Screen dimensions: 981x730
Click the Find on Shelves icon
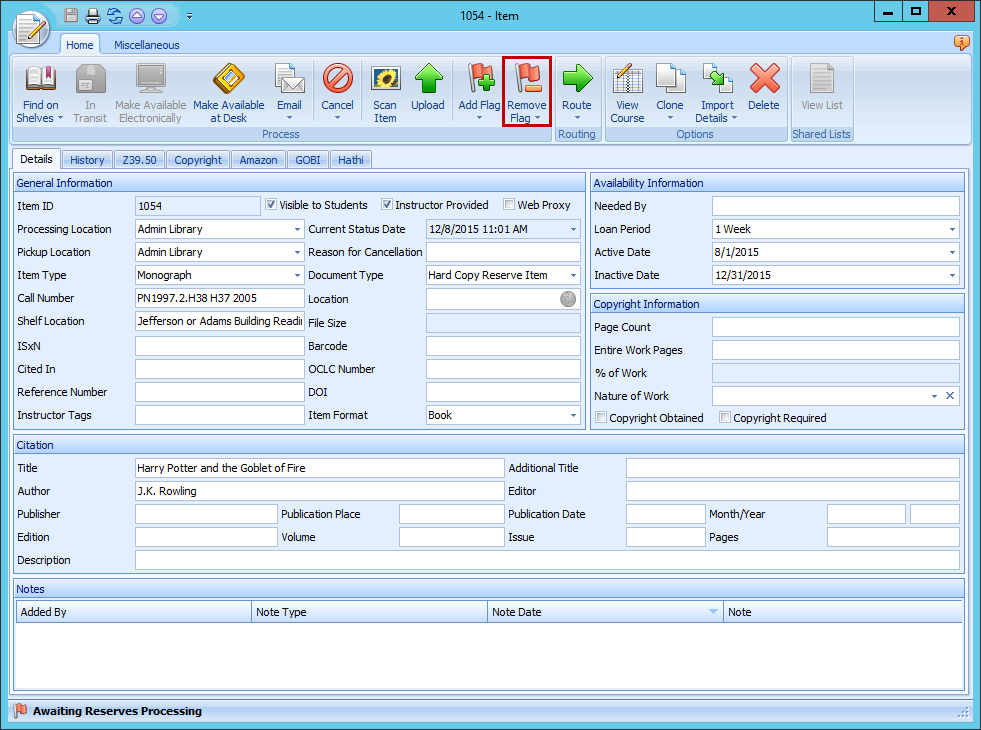click(x=40, y=80)
